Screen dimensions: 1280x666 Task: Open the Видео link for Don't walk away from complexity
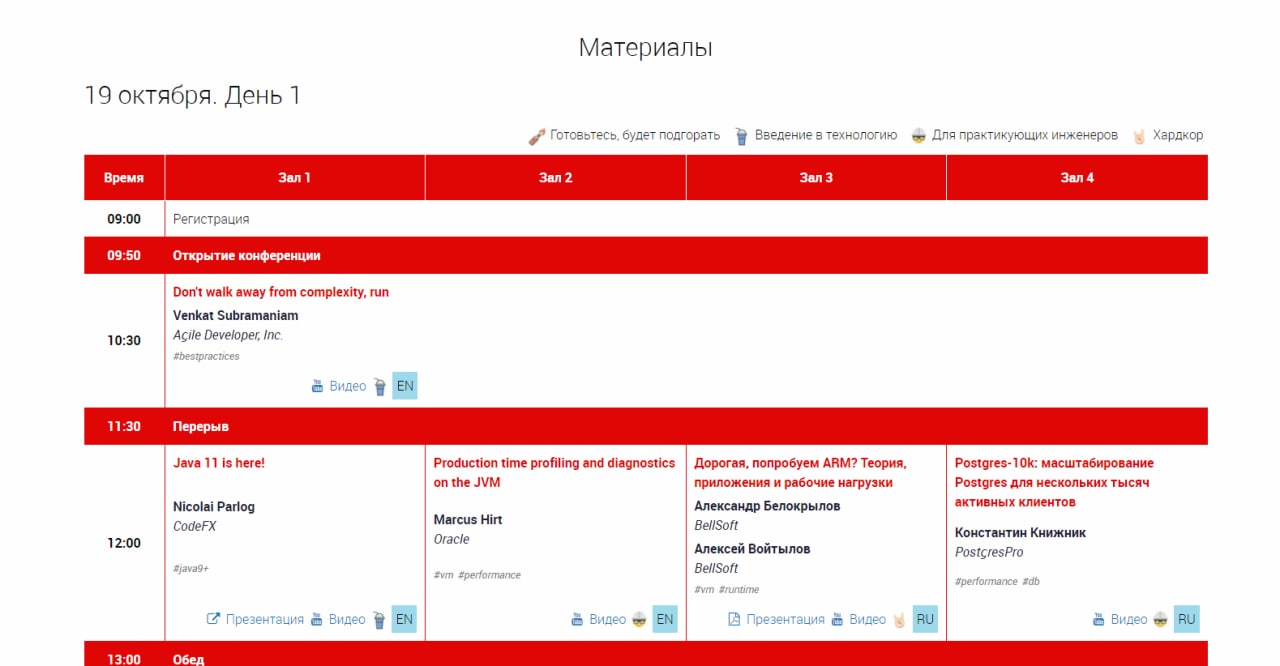[x=348, y=386]
